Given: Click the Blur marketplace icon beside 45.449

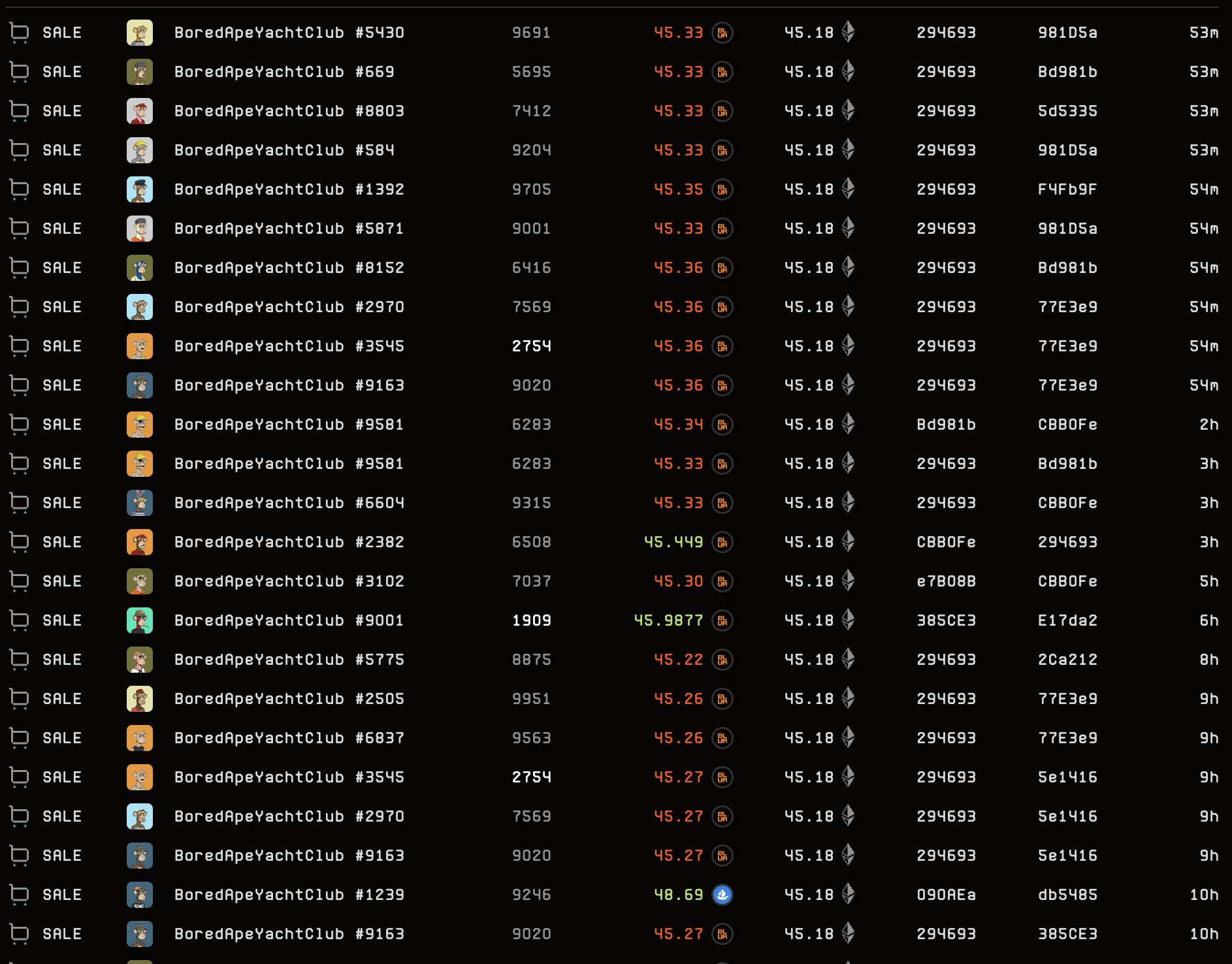Looking at the screenshot, I should click(722, 542).
